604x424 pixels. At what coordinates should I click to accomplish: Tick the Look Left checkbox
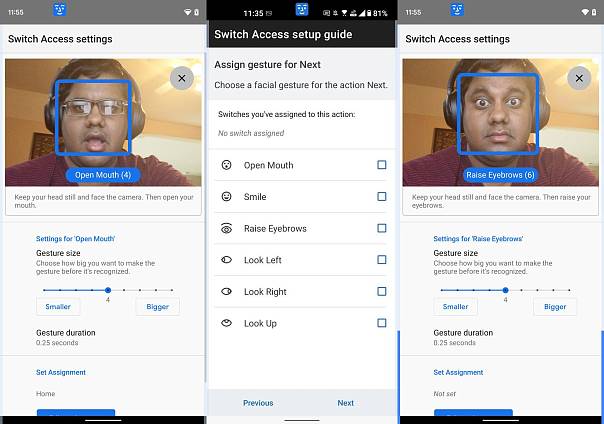point(382,260)
